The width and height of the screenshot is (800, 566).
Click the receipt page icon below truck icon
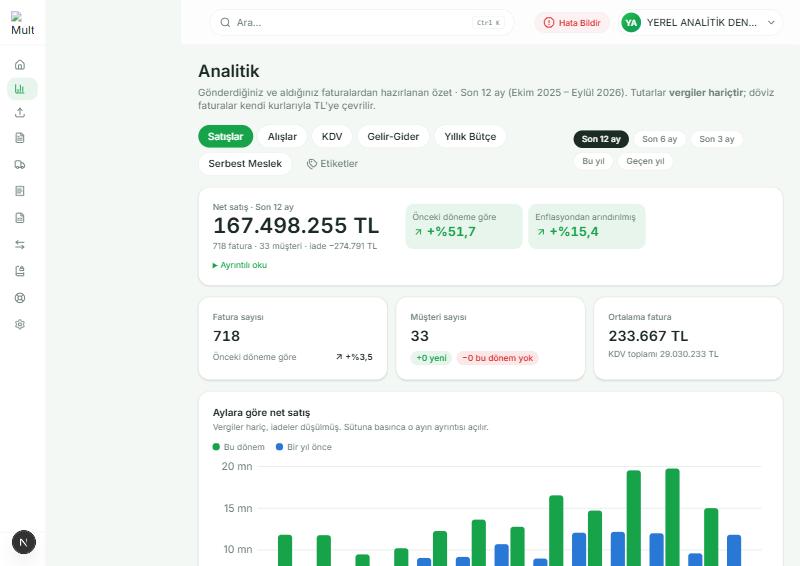[20, 191]
